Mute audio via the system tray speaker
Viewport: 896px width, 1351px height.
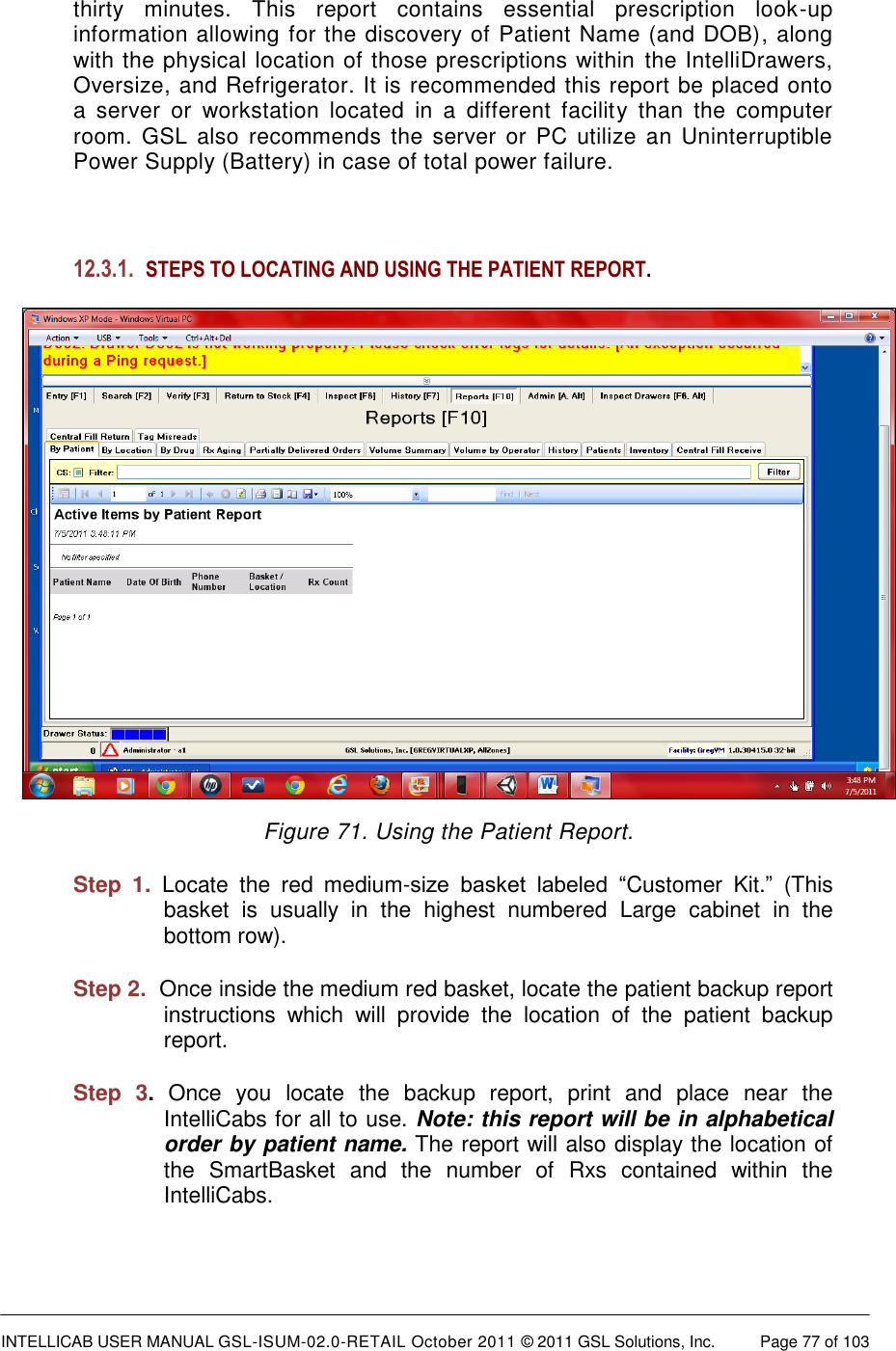[826, 785]
